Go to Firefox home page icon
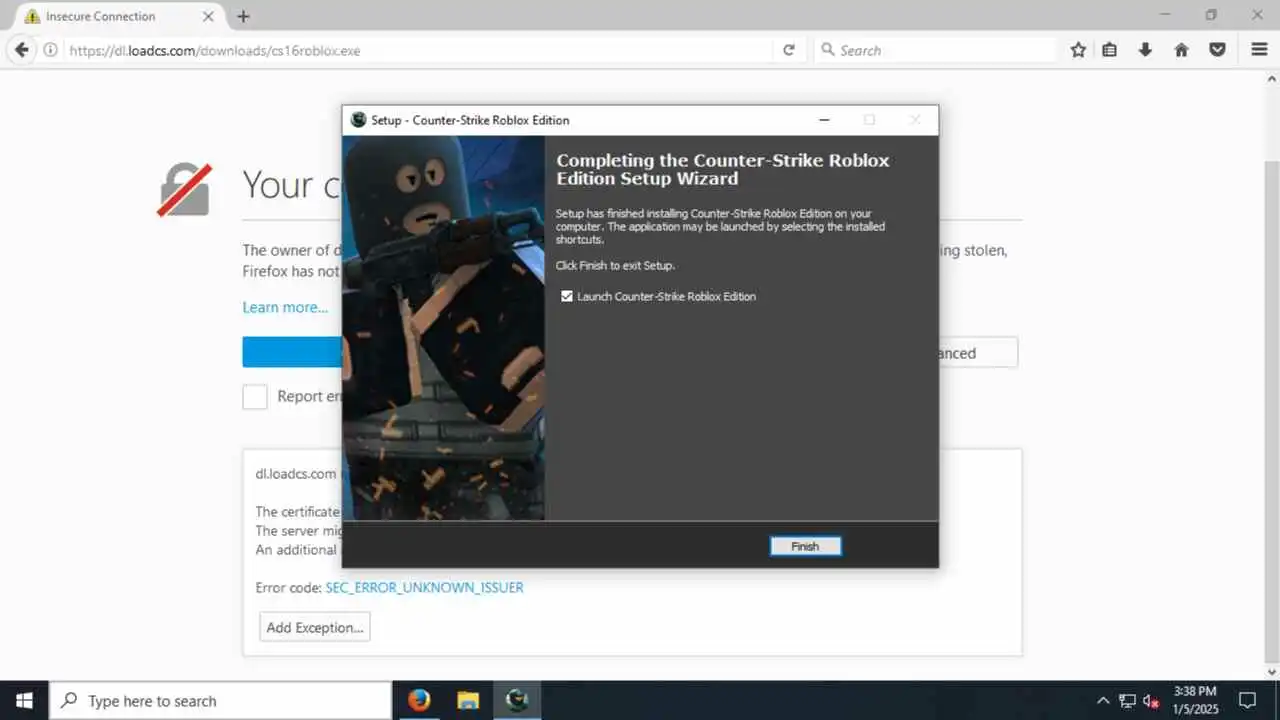 1181,50
